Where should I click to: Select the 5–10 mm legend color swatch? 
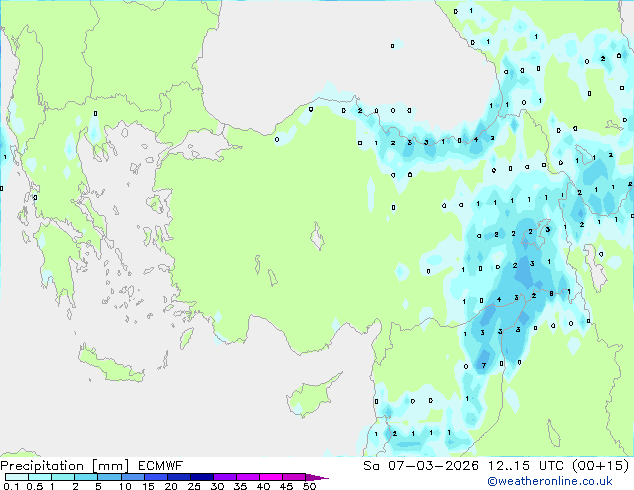click(109, 477)
